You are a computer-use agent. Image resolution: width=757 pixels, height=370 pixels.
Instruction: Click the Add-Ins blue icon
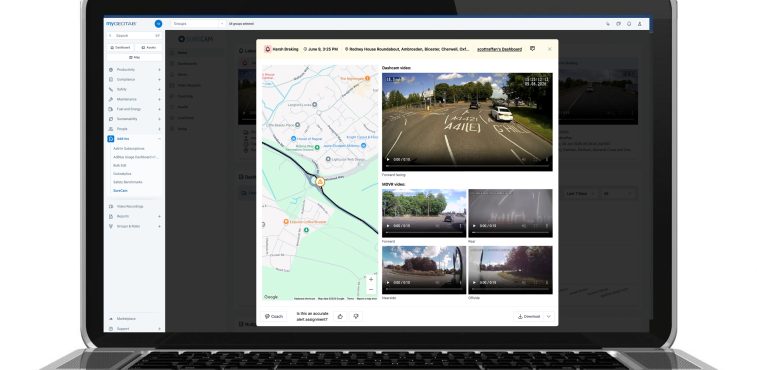(111, 139)
